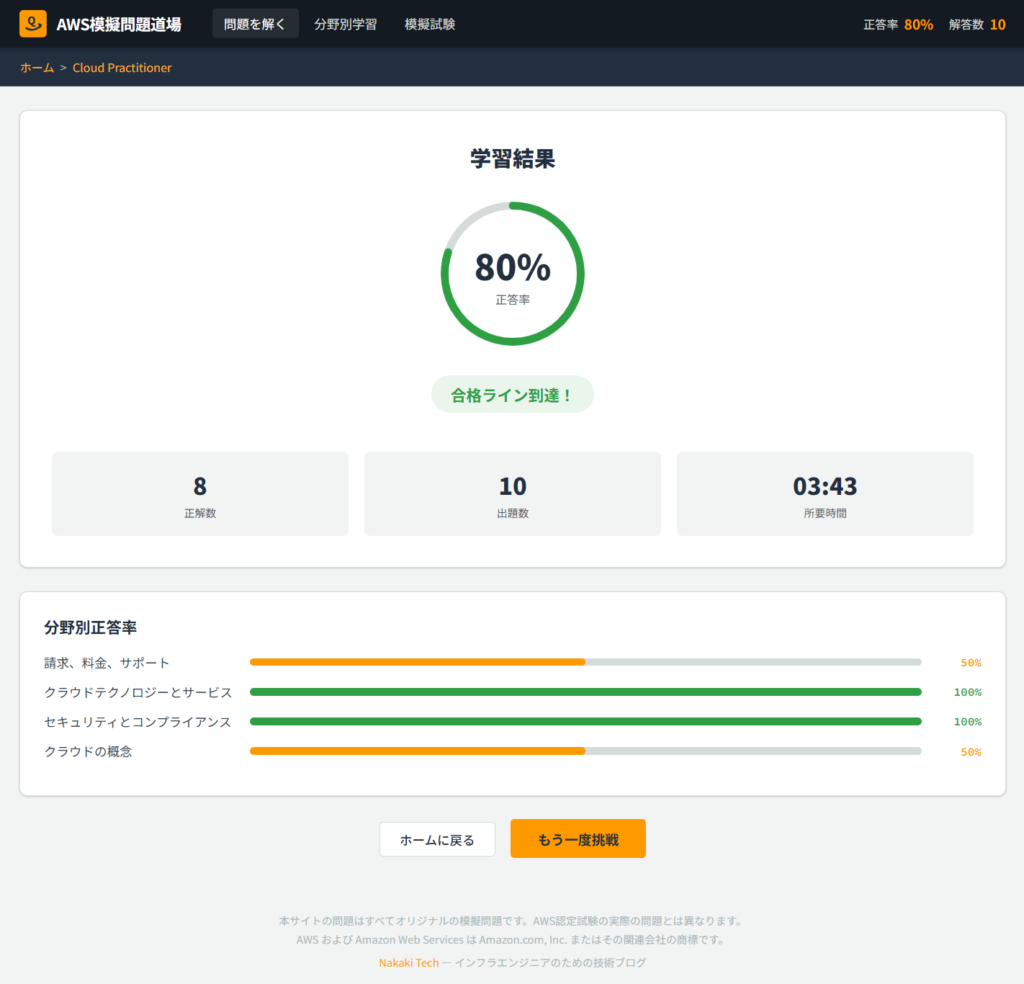
Task: Click the ホーム breadcrumb link
Action: 37,68
